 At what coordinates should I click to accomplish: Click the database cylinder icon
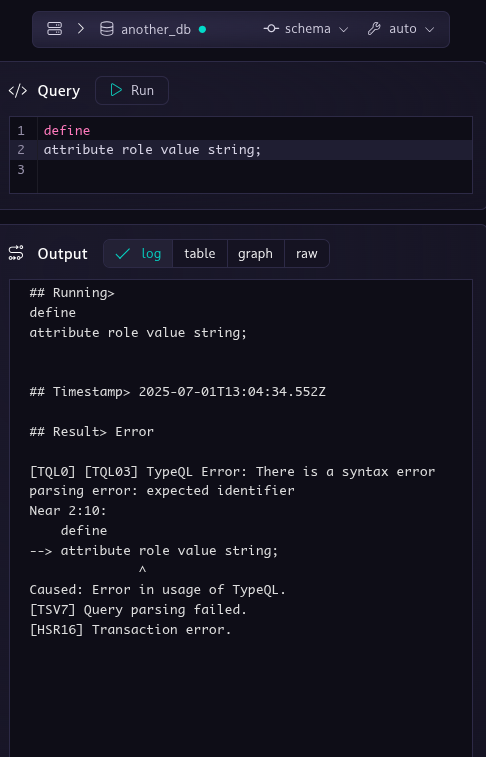tap(107, 29)
